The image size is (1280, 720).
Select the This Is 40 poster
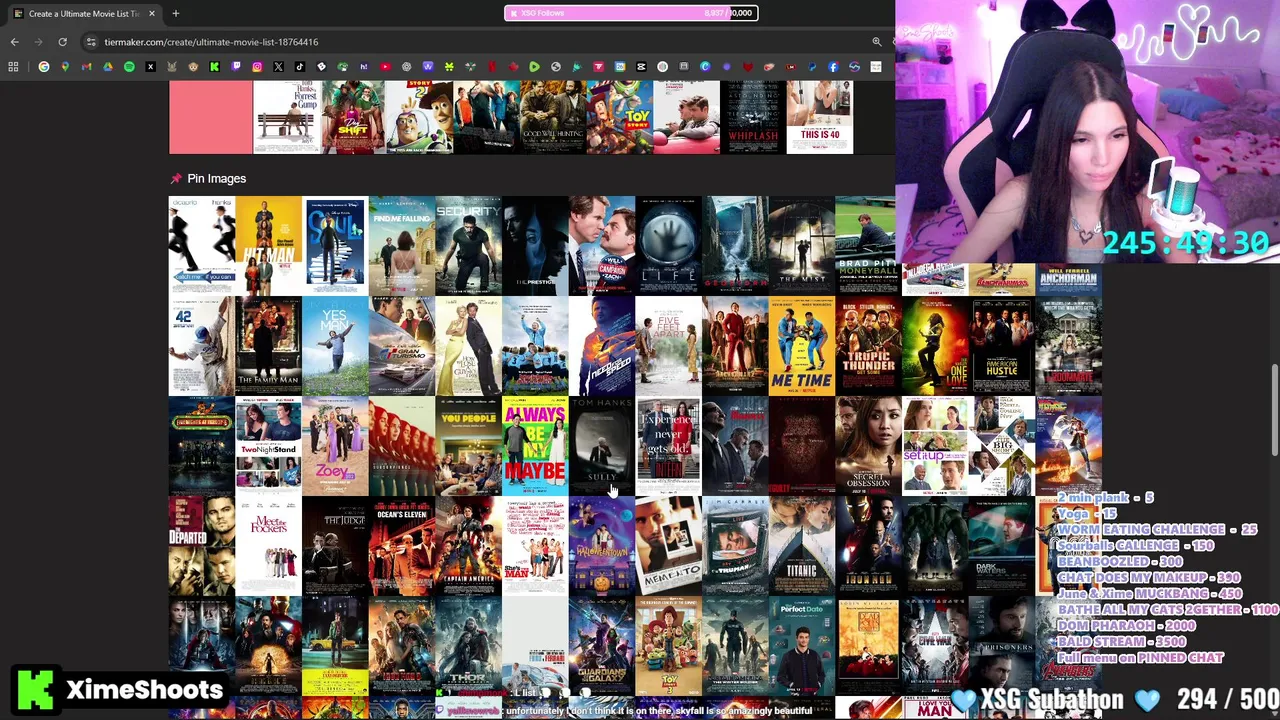coord(819,118)
